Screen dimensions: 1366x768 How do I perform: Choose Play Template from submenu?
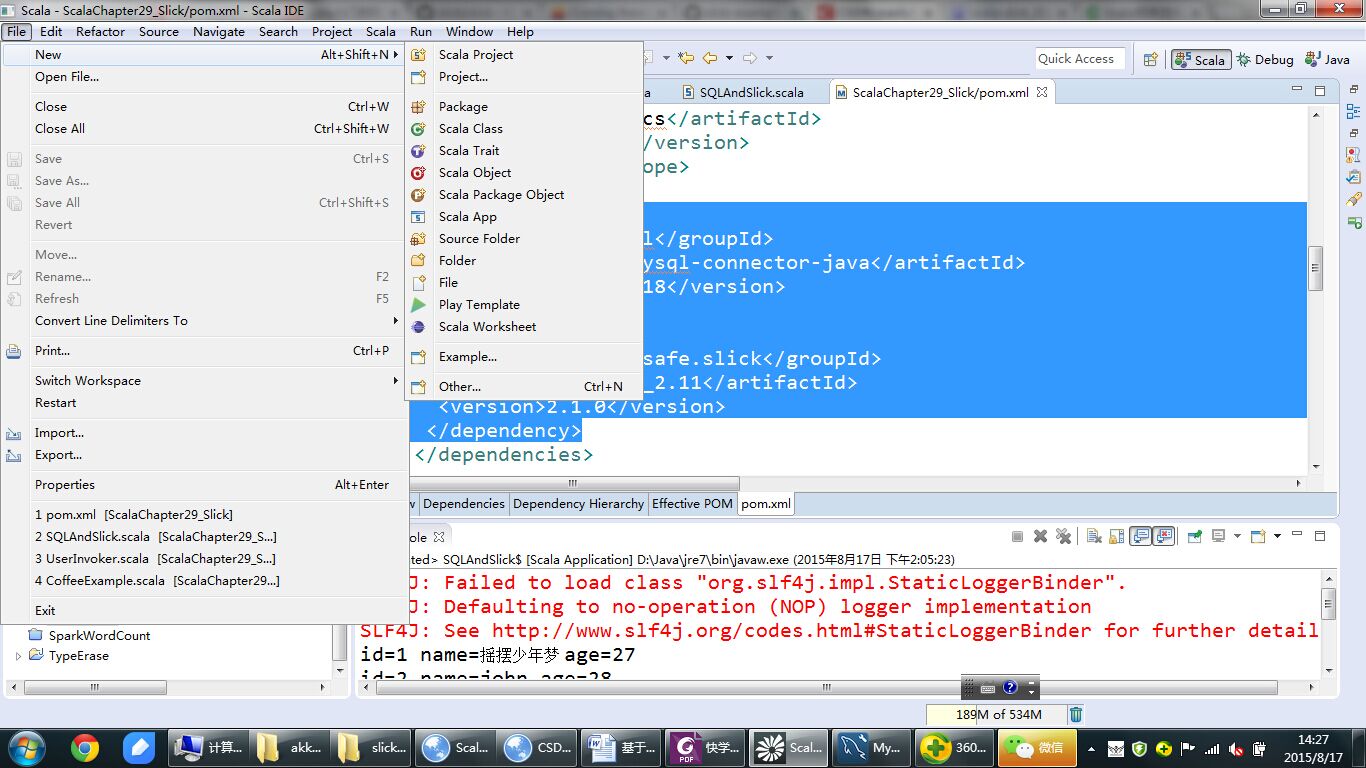coord(523,305)
